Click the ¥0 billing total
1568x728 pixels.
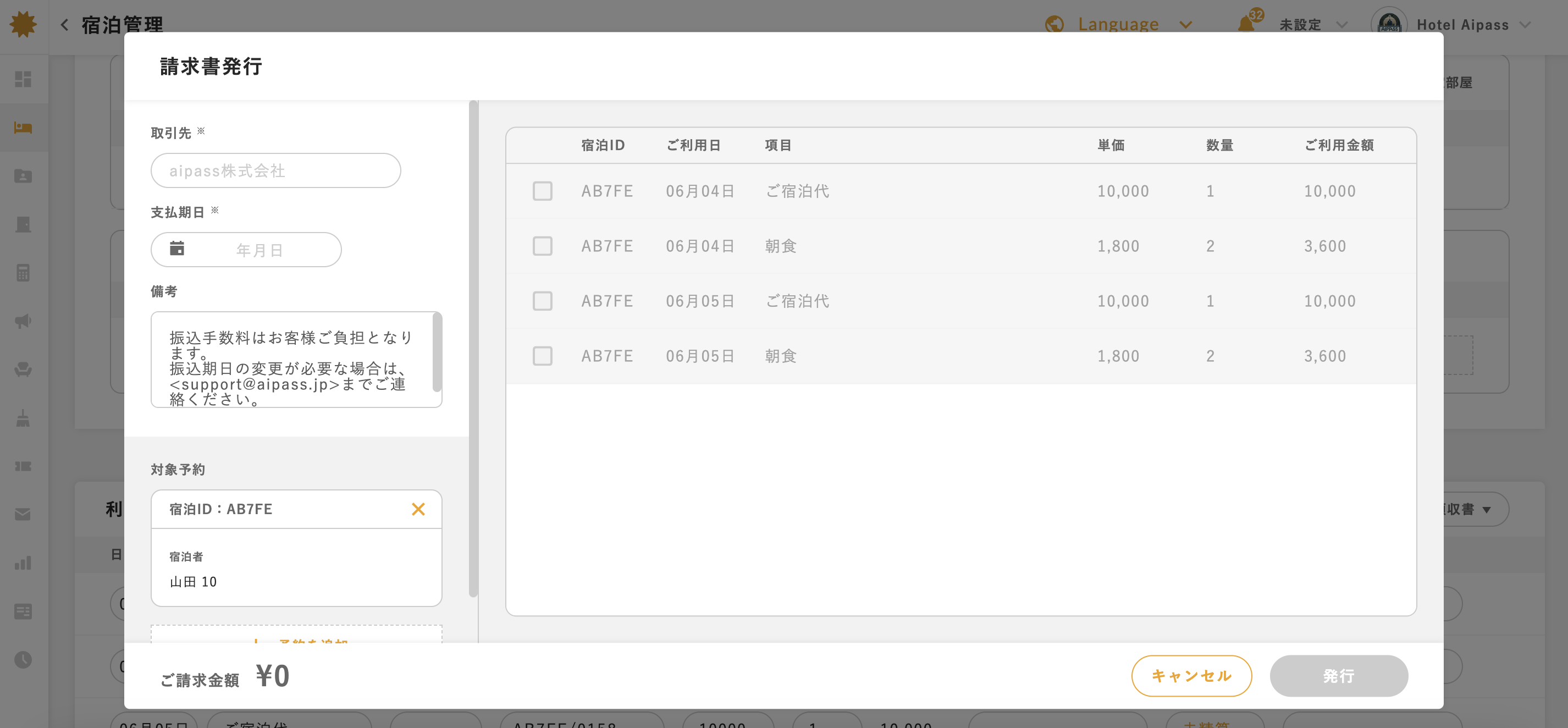273,676
